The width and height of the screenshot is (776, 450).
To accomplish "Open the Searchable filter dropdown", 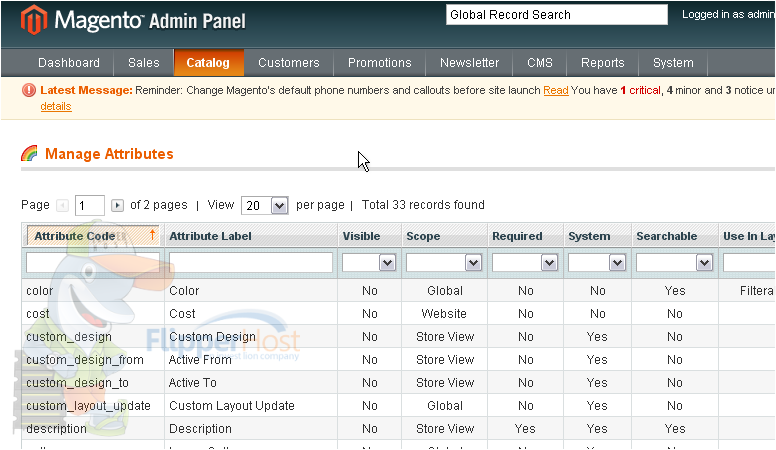I will pyautogui.click(x=675, y=262).
